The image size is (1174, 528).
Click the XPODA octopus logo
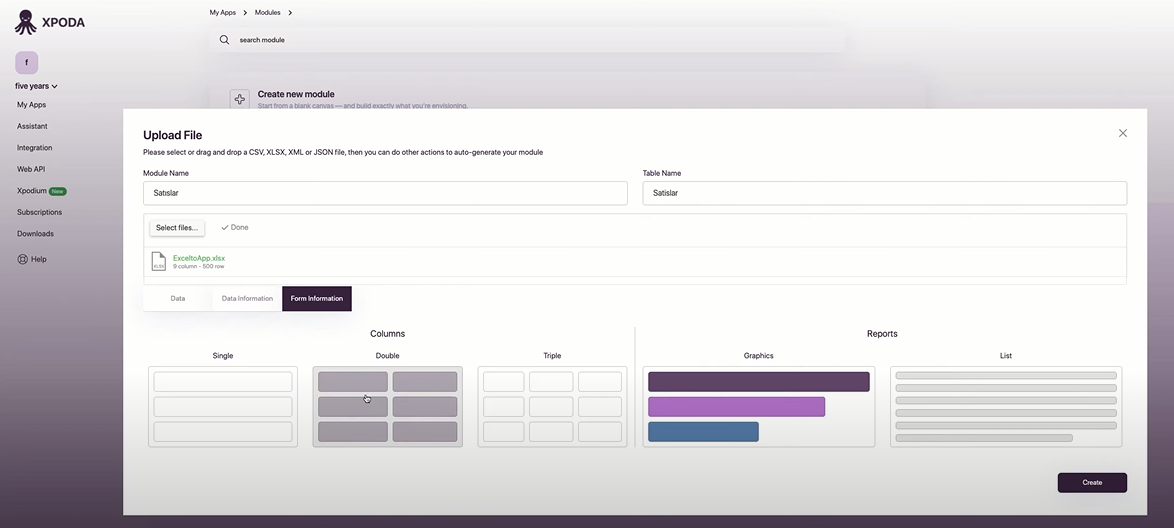click(25, 22)
